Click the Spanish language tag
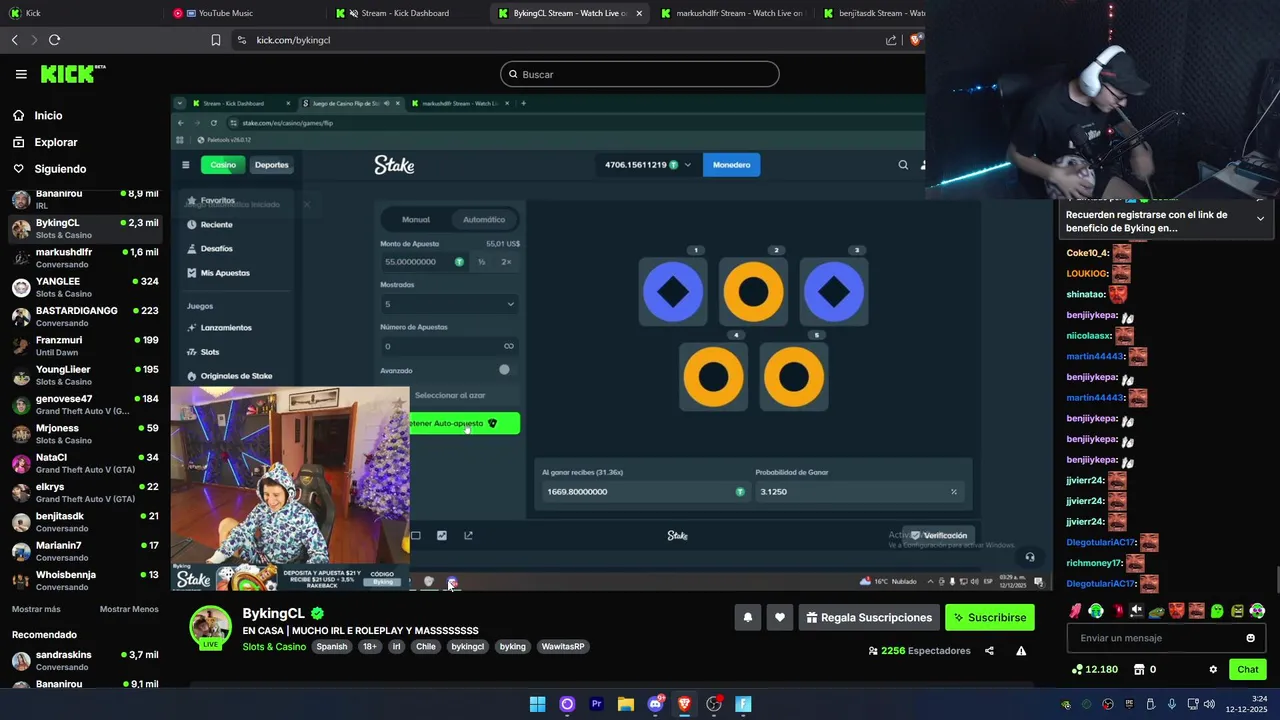 pos(332,647)
